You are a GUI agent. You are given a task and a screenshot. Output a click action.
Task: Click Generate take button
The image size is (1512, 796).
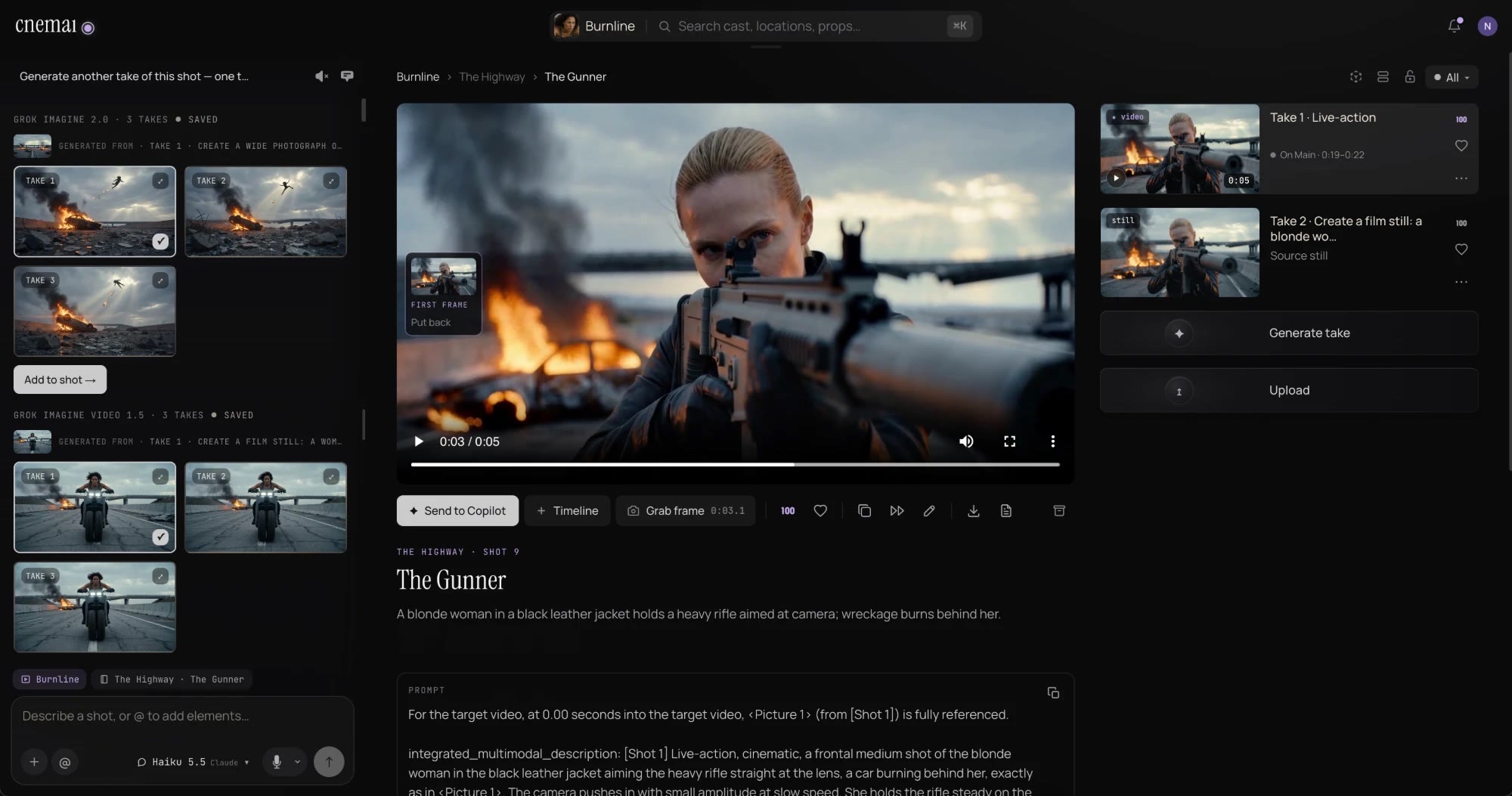point(1289,333)
